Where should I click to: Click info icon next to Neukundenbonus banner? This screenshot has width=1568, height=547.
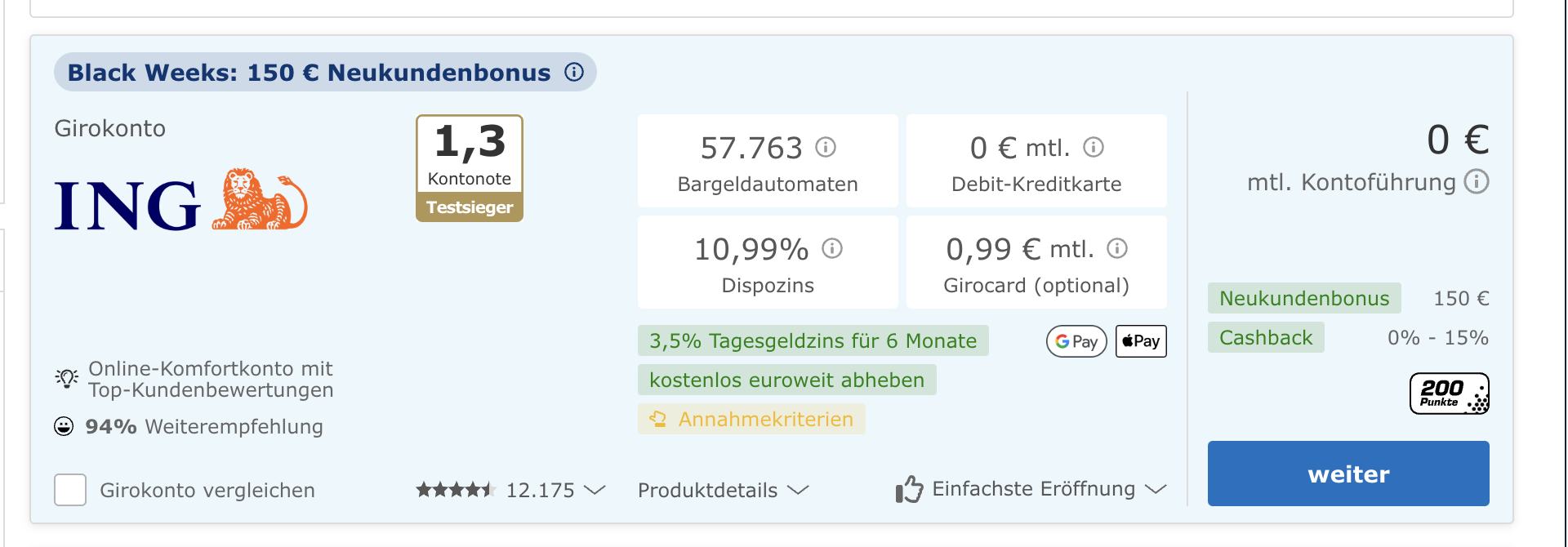click(x=574, y=72)
